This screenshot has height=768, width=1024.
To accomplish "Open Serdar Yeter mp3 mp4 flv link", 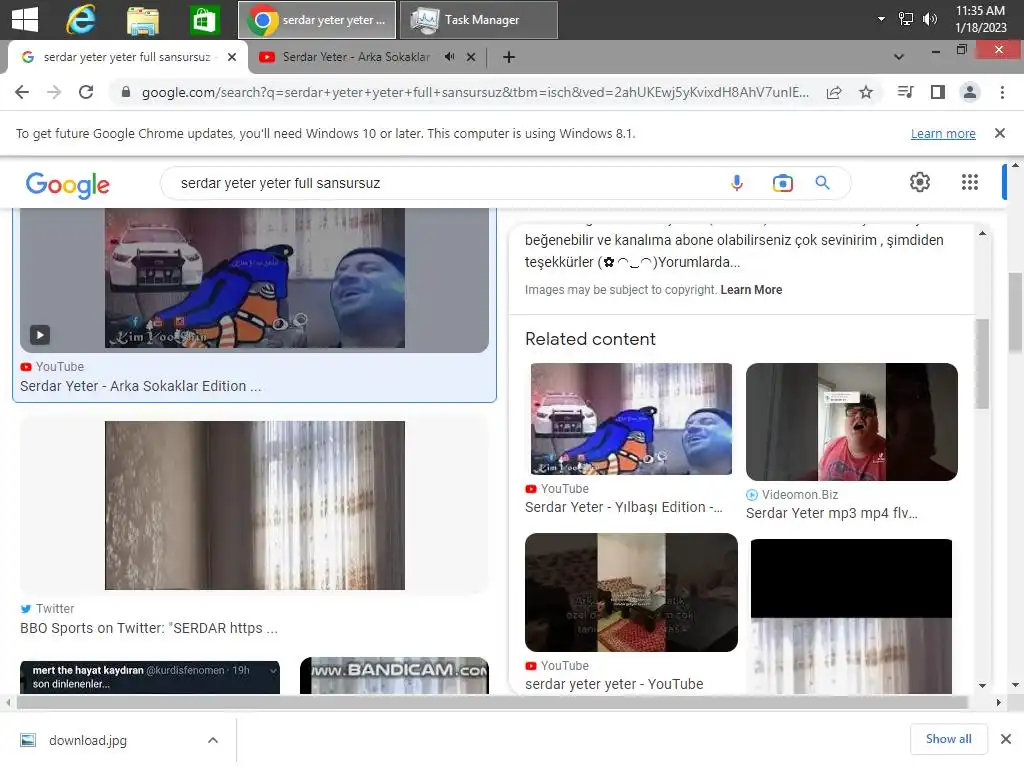I will point(831,513).
